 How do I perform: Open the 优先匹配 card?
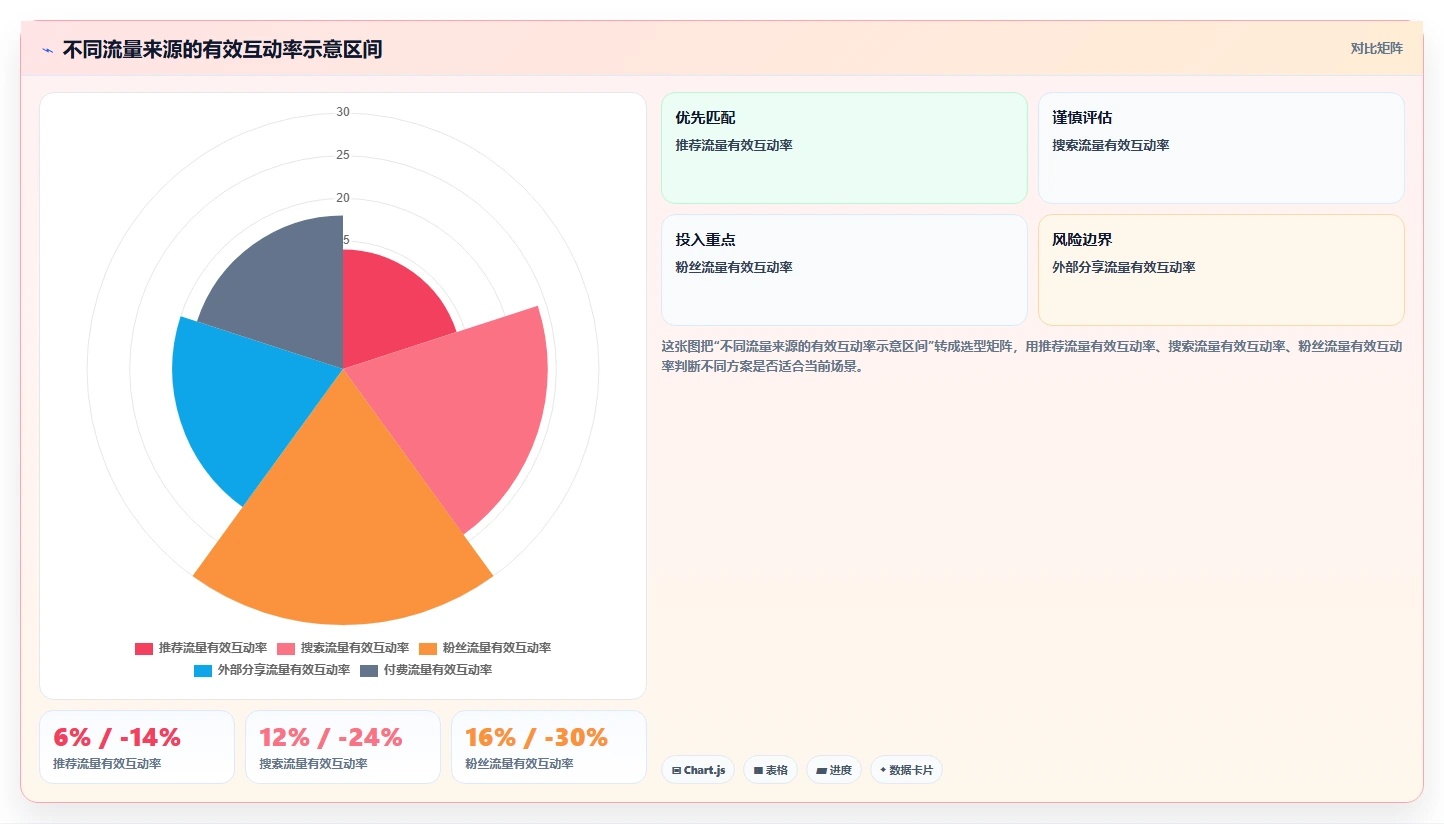click(844, 148)
